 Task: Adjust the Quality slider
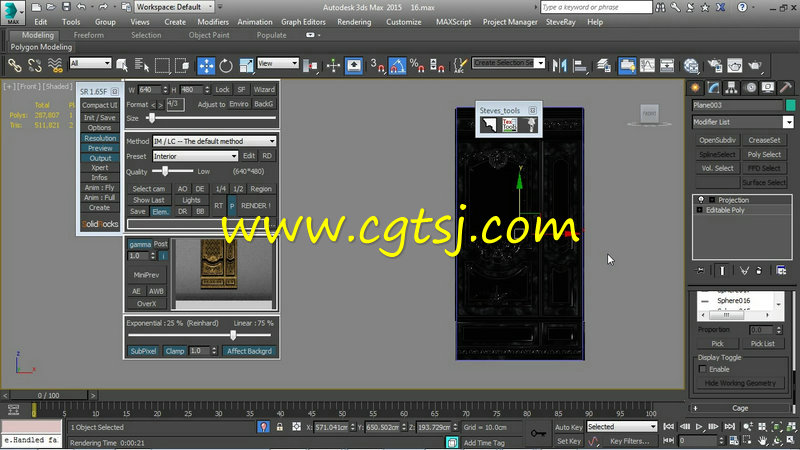click(x=165, y=171)
